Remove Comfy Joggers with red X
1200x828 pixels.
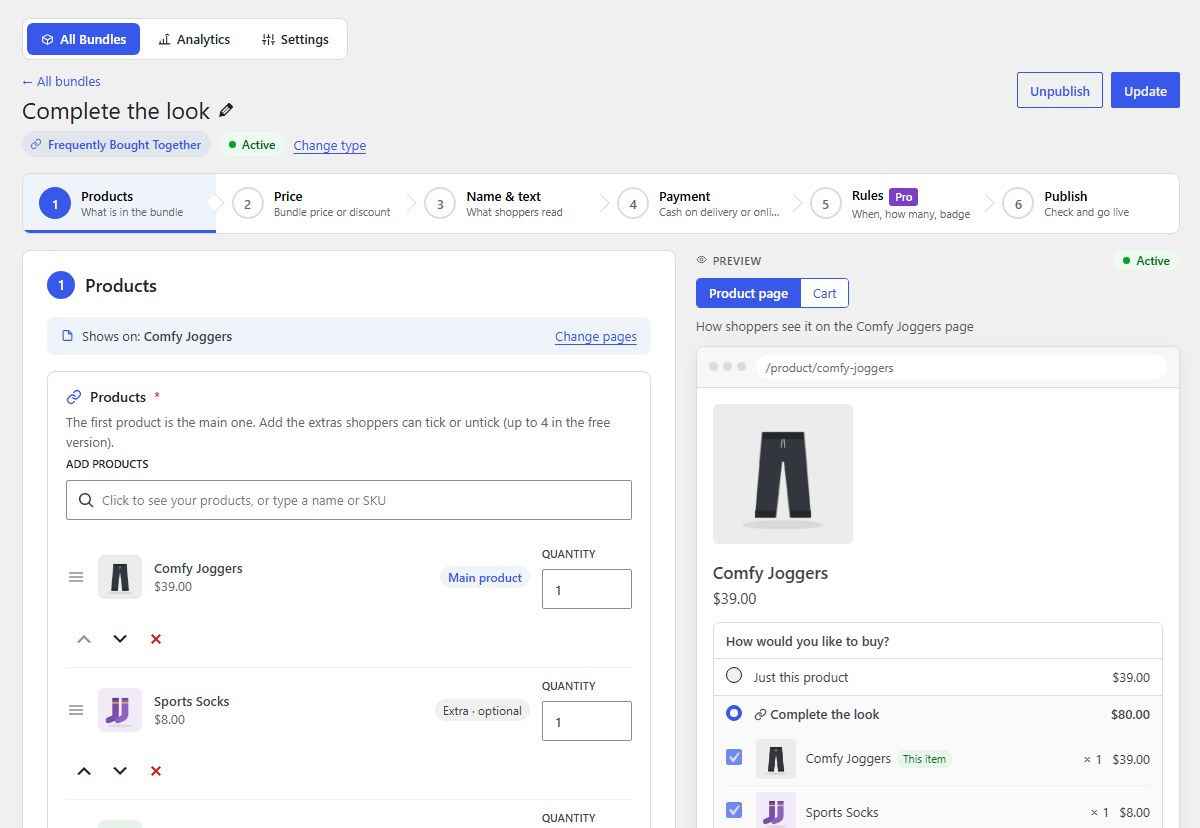click(x=156, y=639)
